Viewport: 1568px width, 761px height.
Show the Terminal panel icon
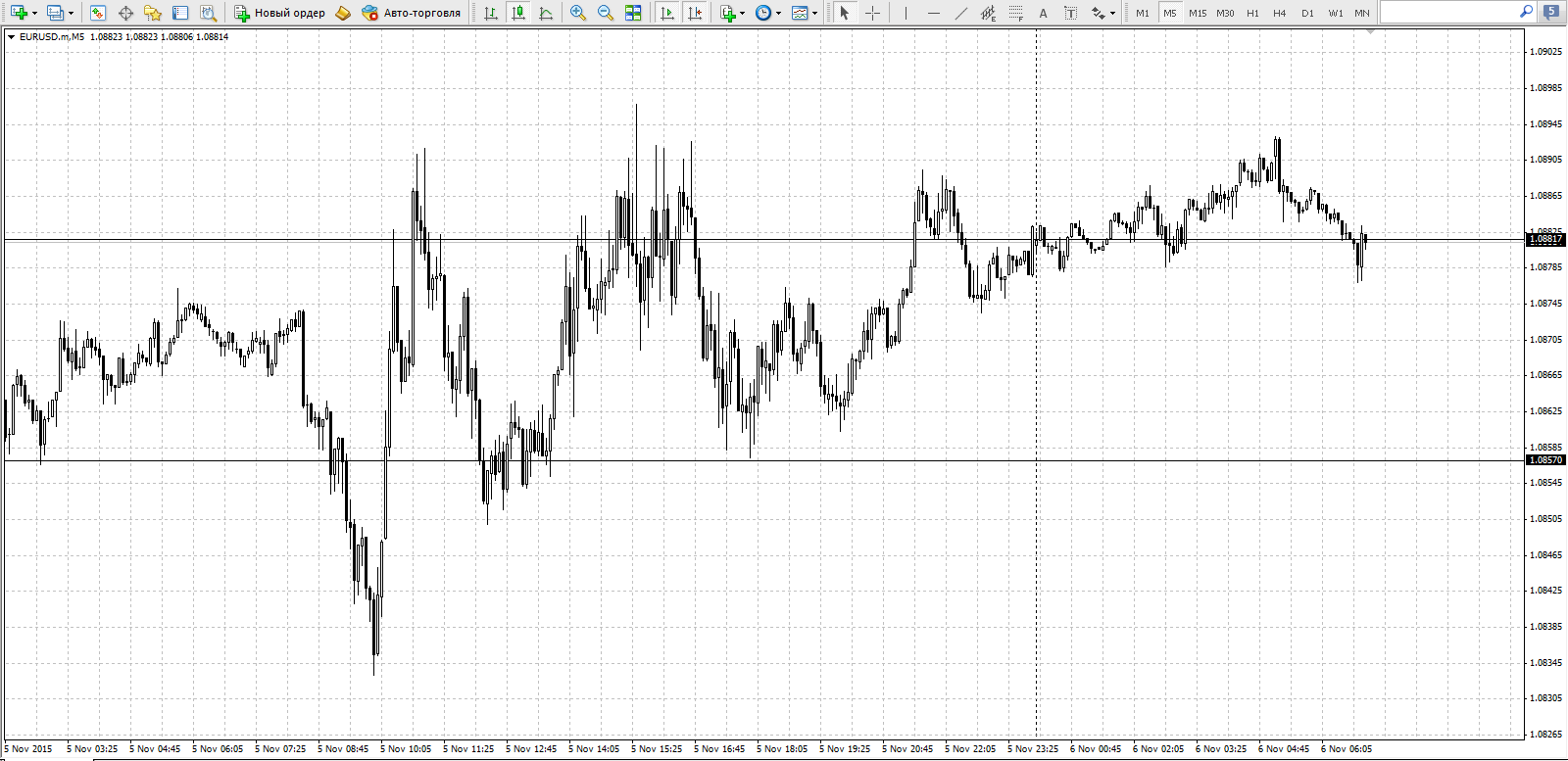click(x=180, y=13)
